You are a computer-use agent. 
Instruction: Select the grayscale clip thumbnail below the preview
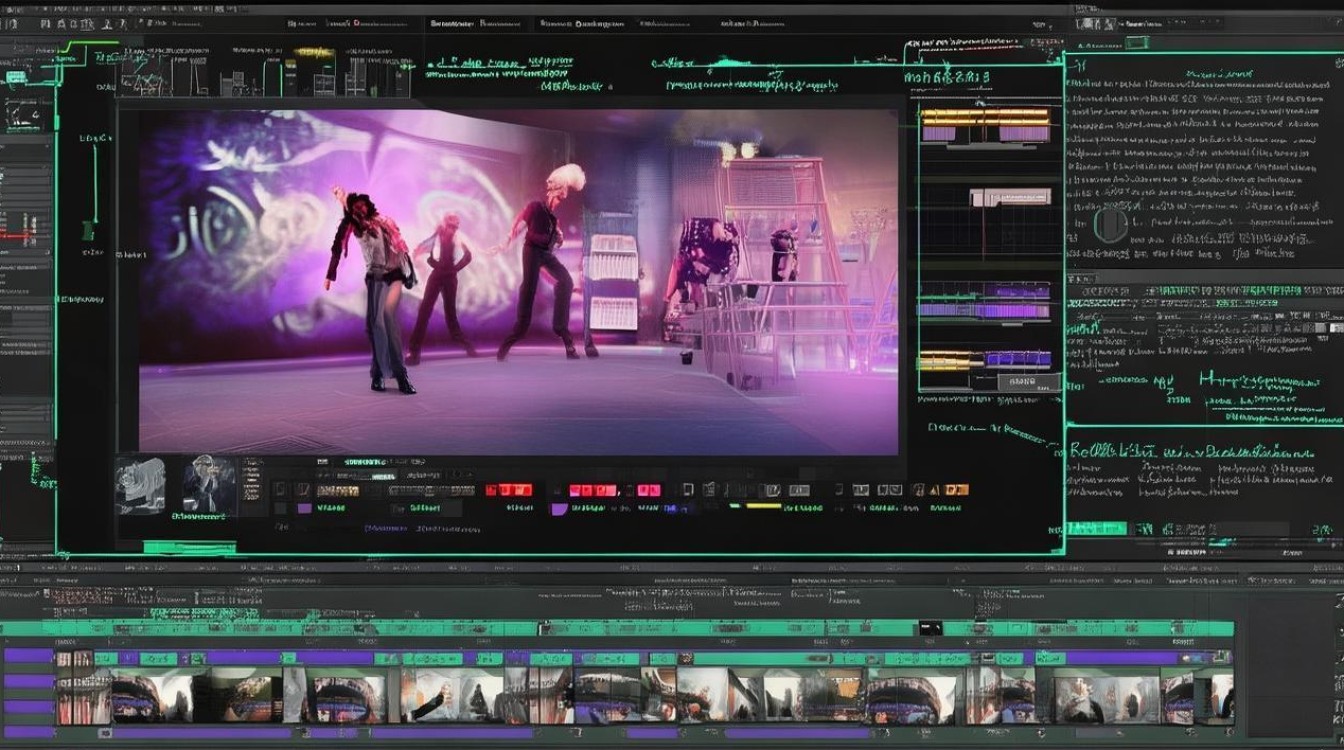[x=139, y=487]
